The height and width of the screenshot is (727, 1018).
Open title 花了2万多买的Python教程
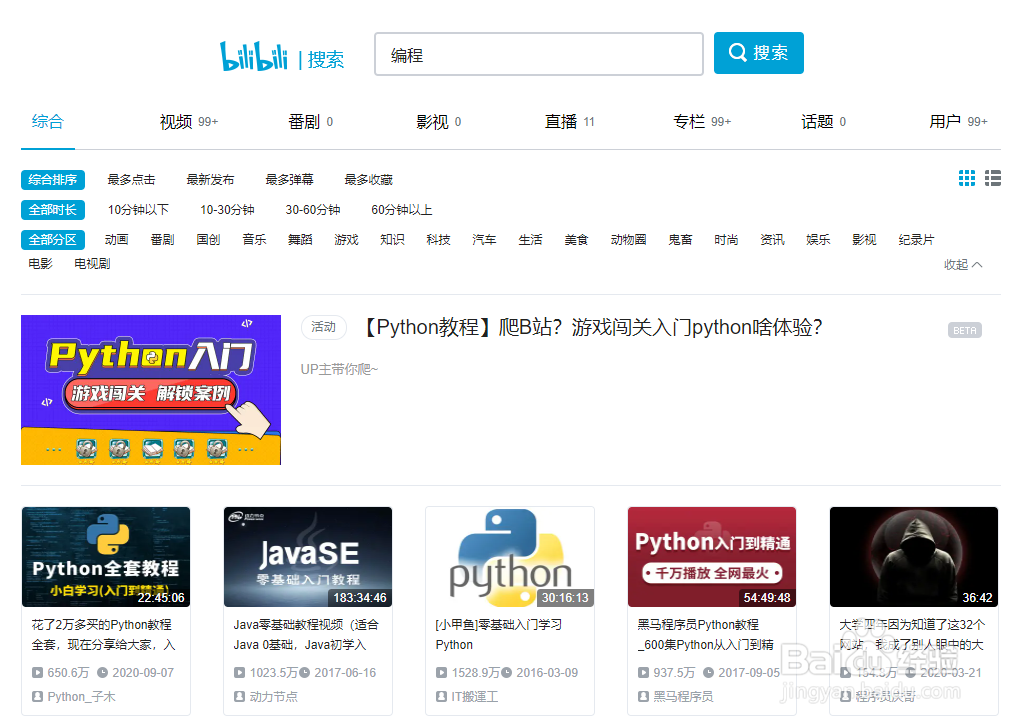(x=104, y=634)
